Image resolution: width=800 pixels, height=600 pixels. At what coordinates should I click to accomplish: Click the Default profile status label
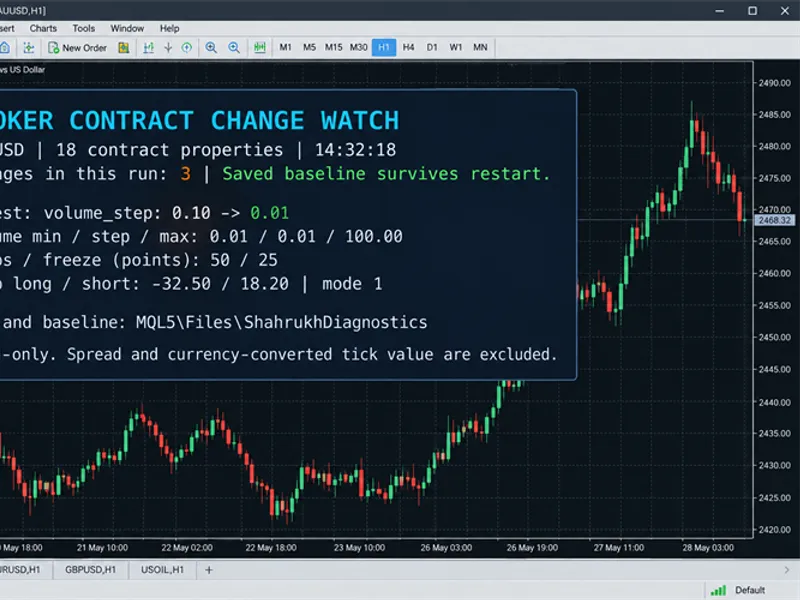(x=749, y=590)
